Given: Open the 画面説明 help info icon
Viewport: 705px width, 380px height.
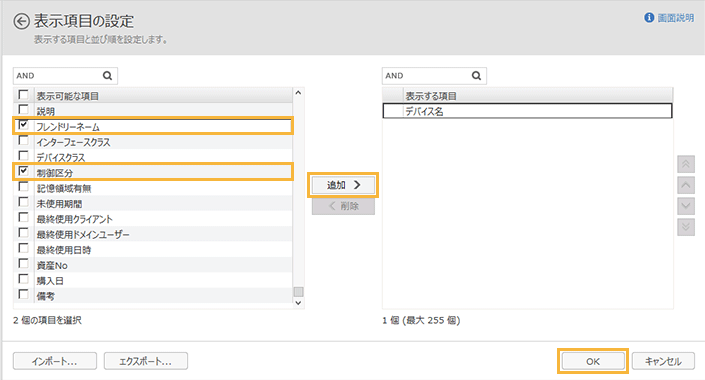Looking at the screenshot, I should (x=649, y=18).
